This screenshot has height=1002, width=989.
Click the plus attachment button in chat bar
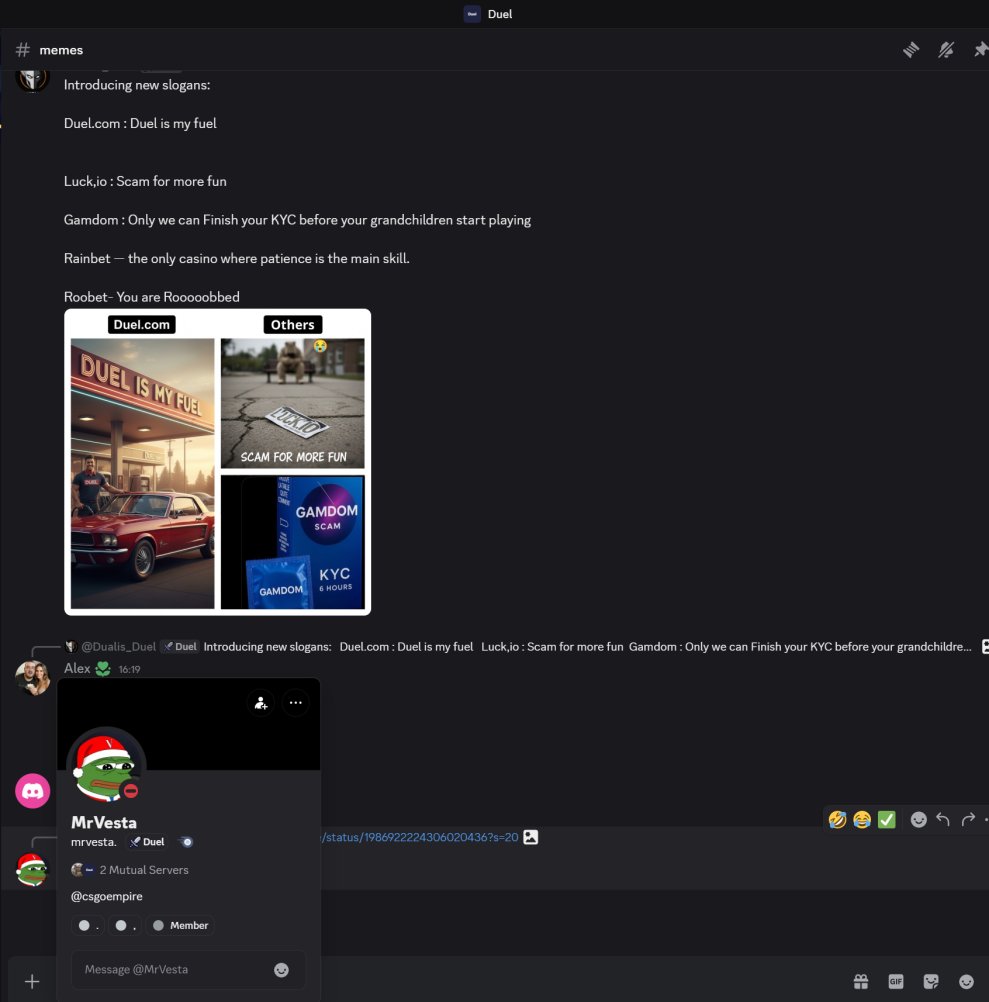[x=32, y=982]
